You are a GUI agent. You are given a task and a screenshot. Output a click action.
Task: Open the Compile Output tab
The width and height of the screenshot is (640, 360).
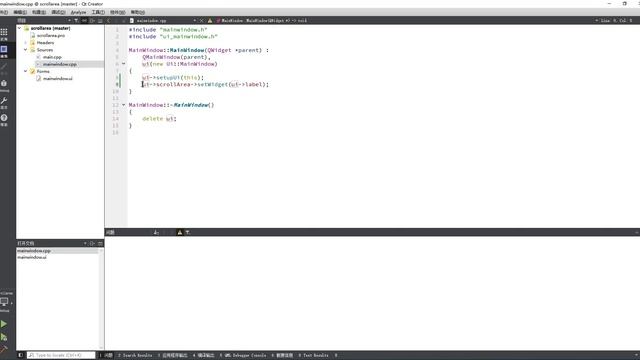[203, 355]
